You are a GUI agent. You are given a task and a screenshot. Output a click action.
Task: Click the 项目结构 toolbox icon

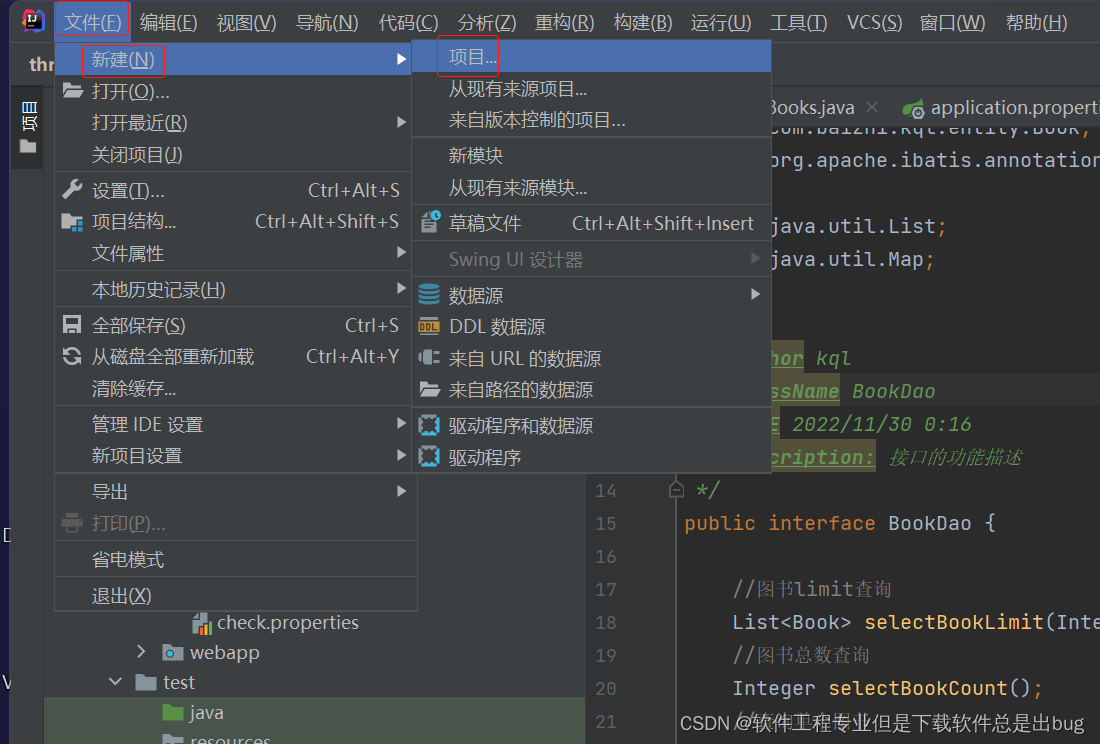[71, 221]
